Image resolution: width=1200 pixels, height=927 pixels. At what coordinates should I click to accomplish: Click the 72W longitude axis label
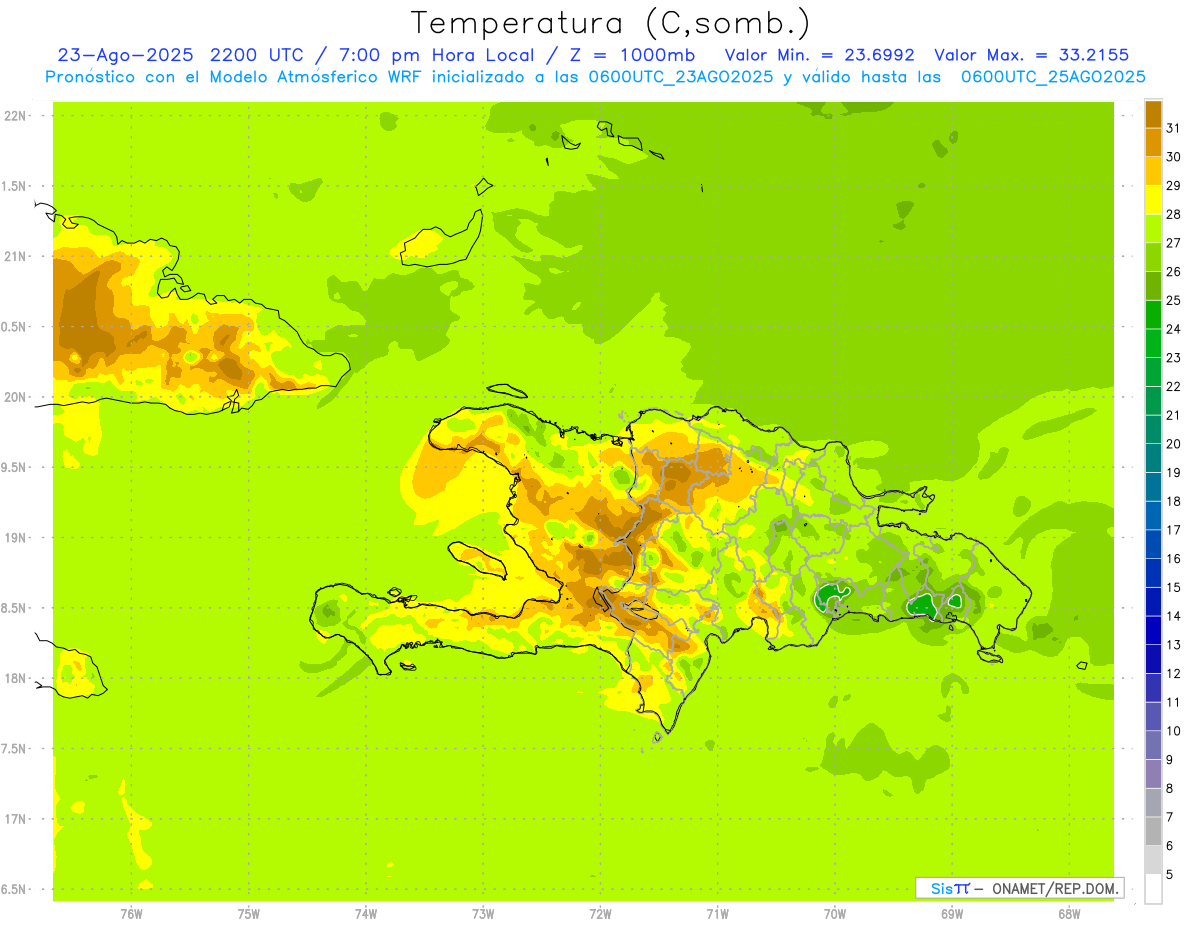point(600,913)
